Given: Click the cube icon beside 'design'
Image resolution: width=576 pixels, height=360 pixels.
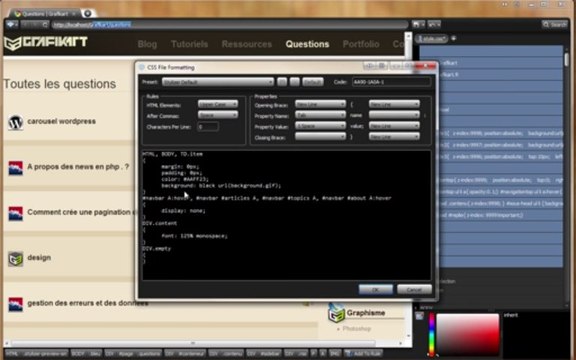Looking at the screenshot, I should point(15,259).
